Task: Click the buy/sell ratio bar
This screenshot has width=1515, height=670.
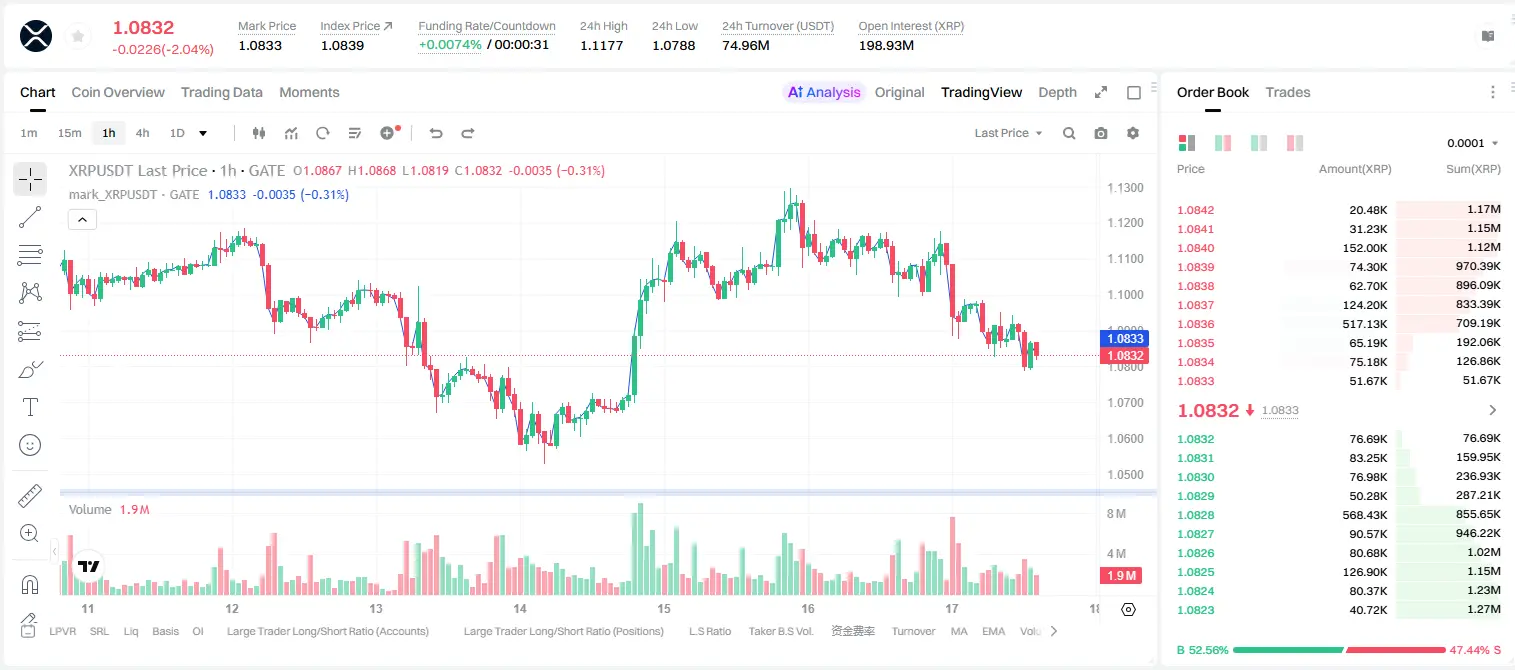Action: [x=1339, y=650]
